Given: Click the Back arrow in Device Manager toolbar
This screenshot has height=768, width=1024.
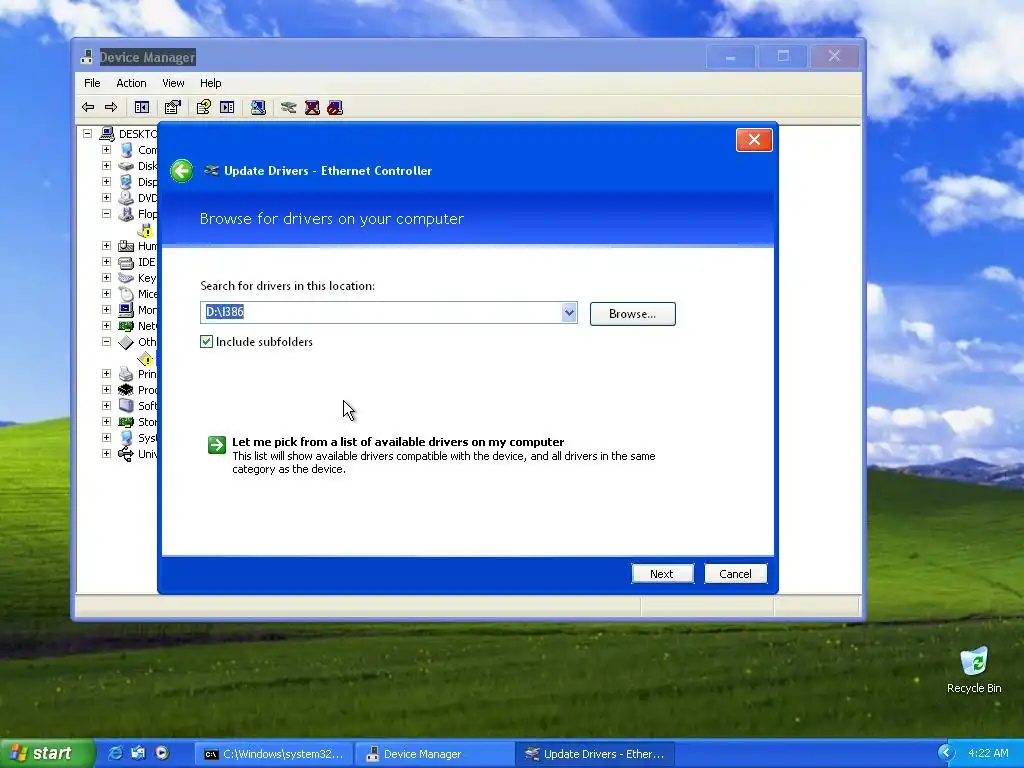Looking at the screenshot, I should [x=88, y=107].
